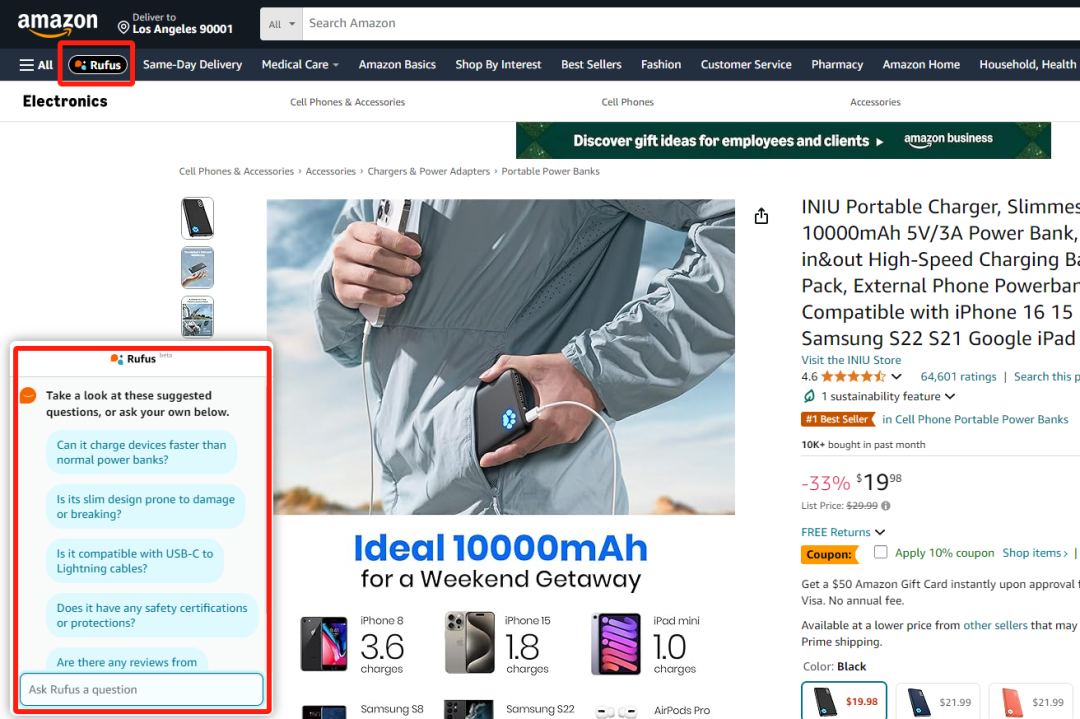The width and height of the screenshot is (1080, 719).
Task: Expand Medical Care dropdown menu
Action: pyautogui.click(x=300, y=65)
